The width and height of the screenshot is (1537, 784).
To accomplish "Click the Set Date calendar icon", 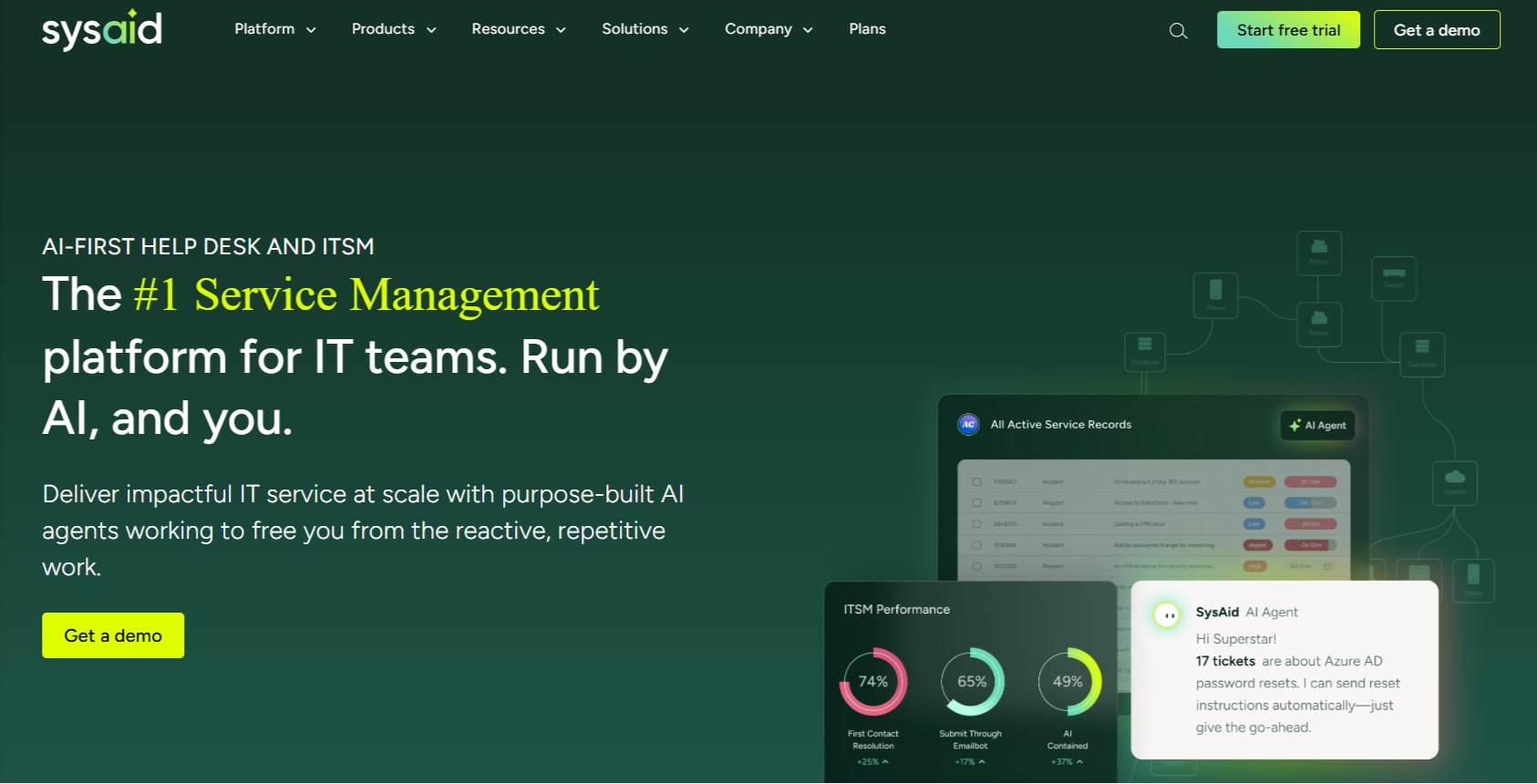I will pyautogui.click(x=1326, y=566).
